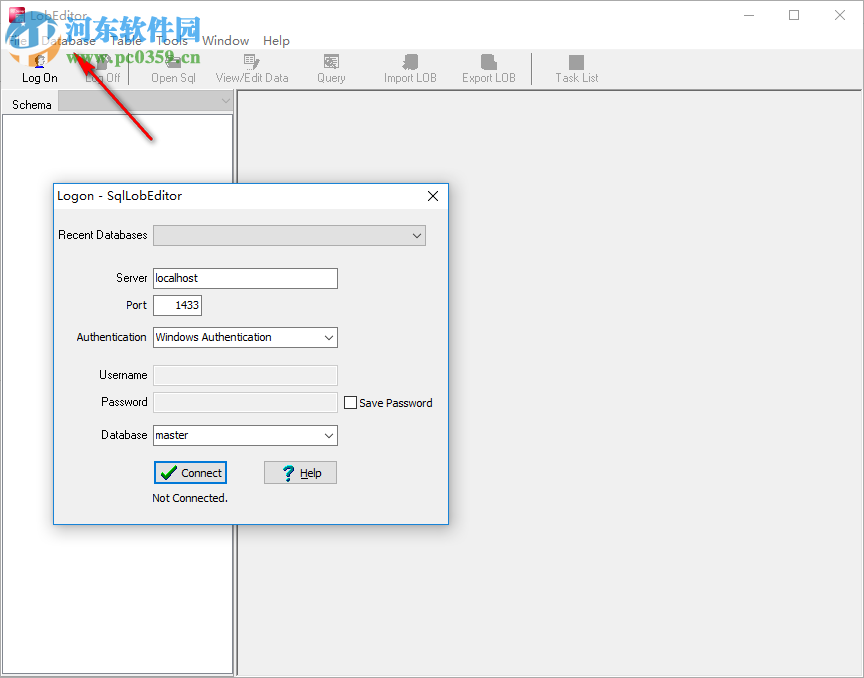The height and width of the screenshot is (678, 864).
Task: Expand the Database selection dropdown
Action: [328, 435]
